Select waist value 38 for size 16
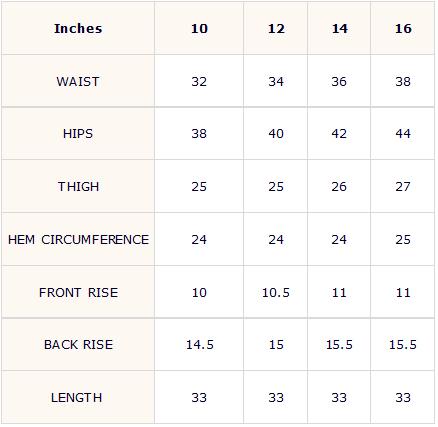The width and height of the screenshot is (438, 427). point(403,82)
